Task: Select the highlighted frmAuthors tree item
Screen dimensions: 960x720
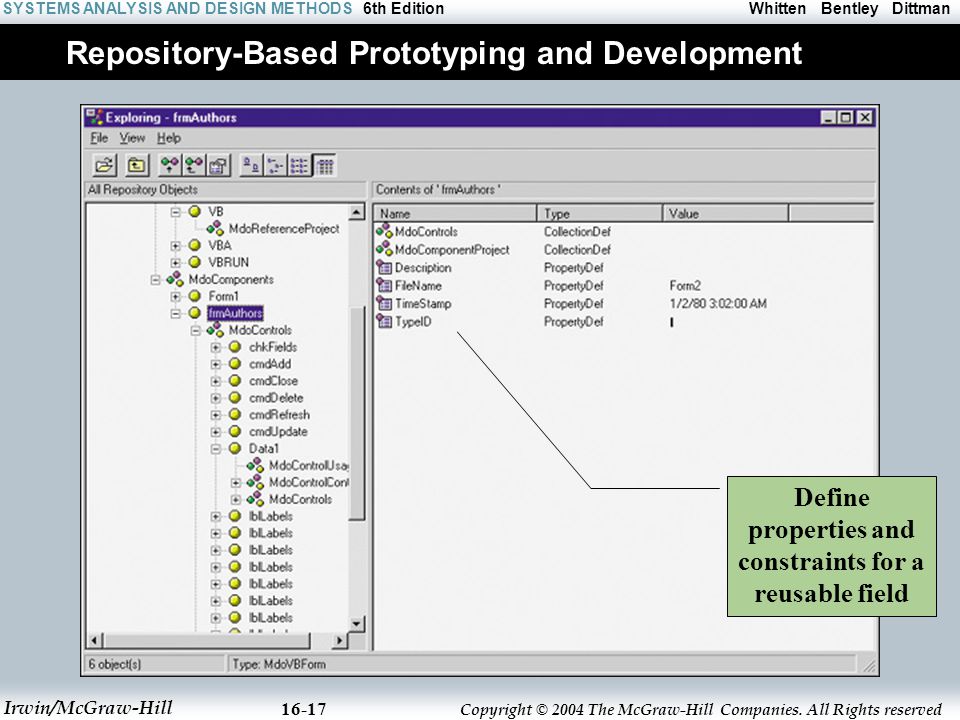Action: pyautogui.click(x=235, y=313)
